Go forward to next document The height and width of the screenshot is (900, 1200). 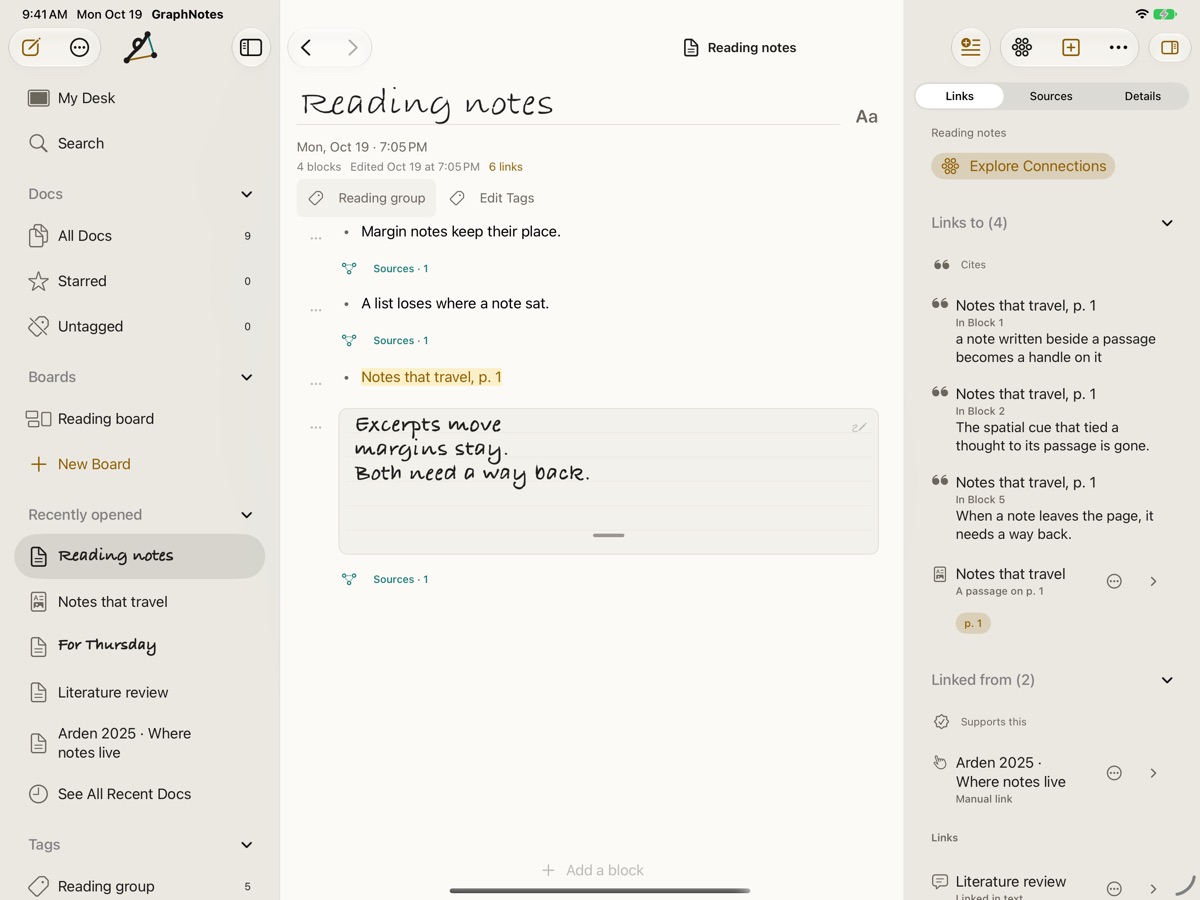[352, 47]
